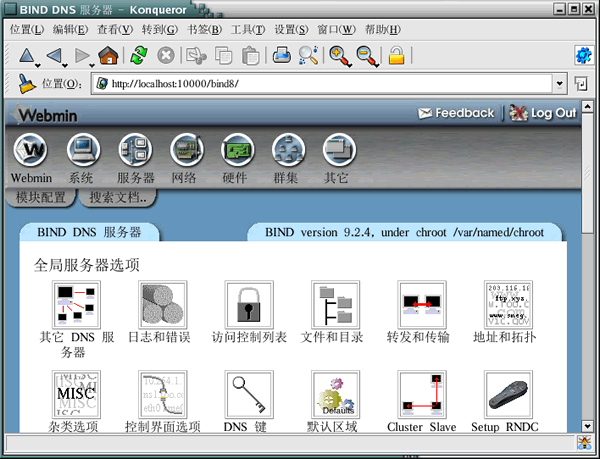Clear location bar with the broom icon
Screen dimensions: 600x459
26,83
